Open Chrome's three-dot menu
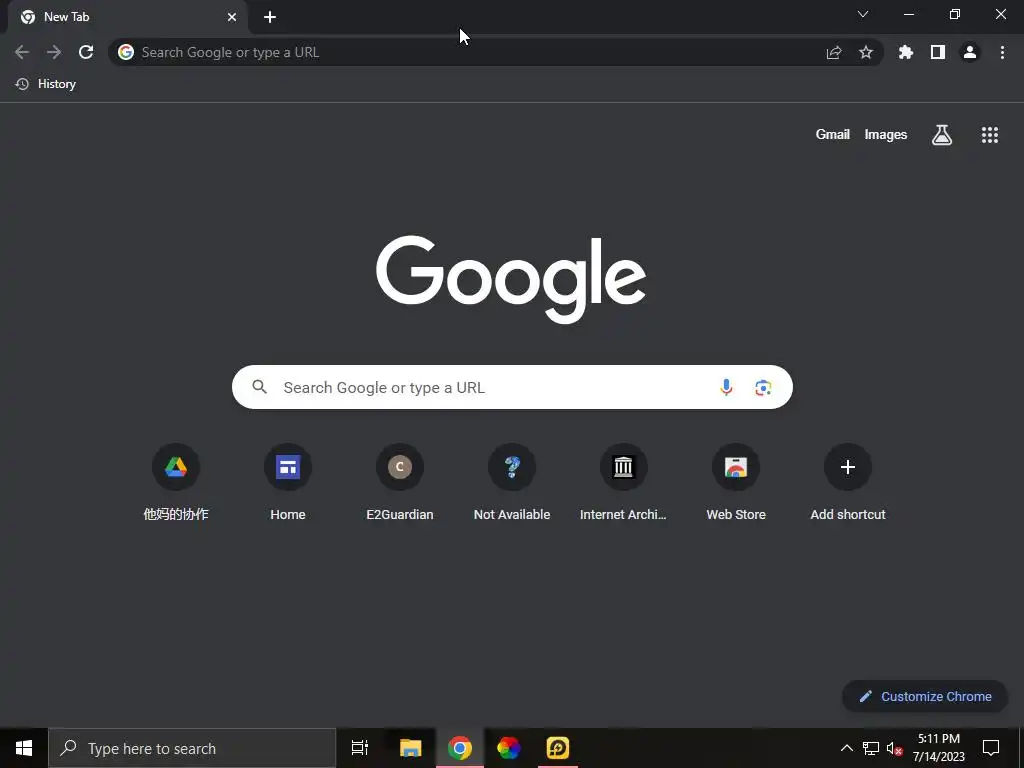Screen dimensions: 1024x768 (x=1002, y=52)
